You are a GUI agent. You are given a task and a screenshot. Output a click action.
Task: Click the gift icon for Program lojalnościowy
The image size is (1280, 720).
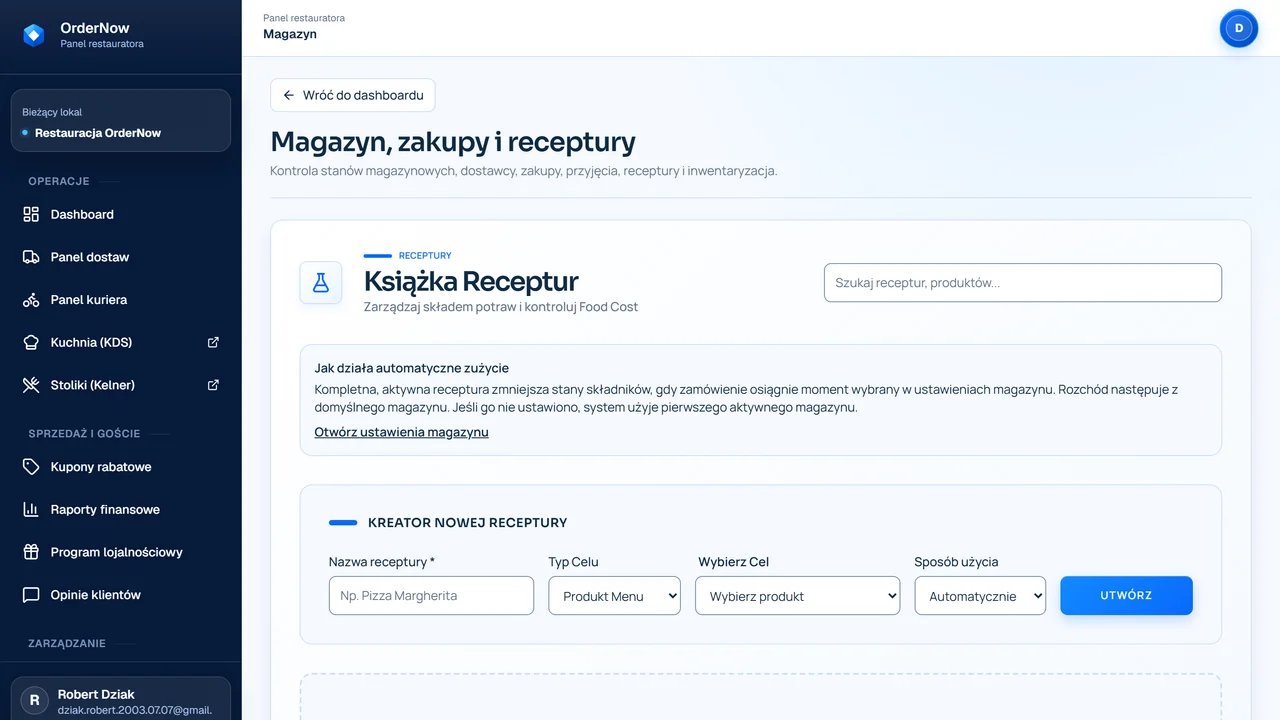(x=31, y=552)
